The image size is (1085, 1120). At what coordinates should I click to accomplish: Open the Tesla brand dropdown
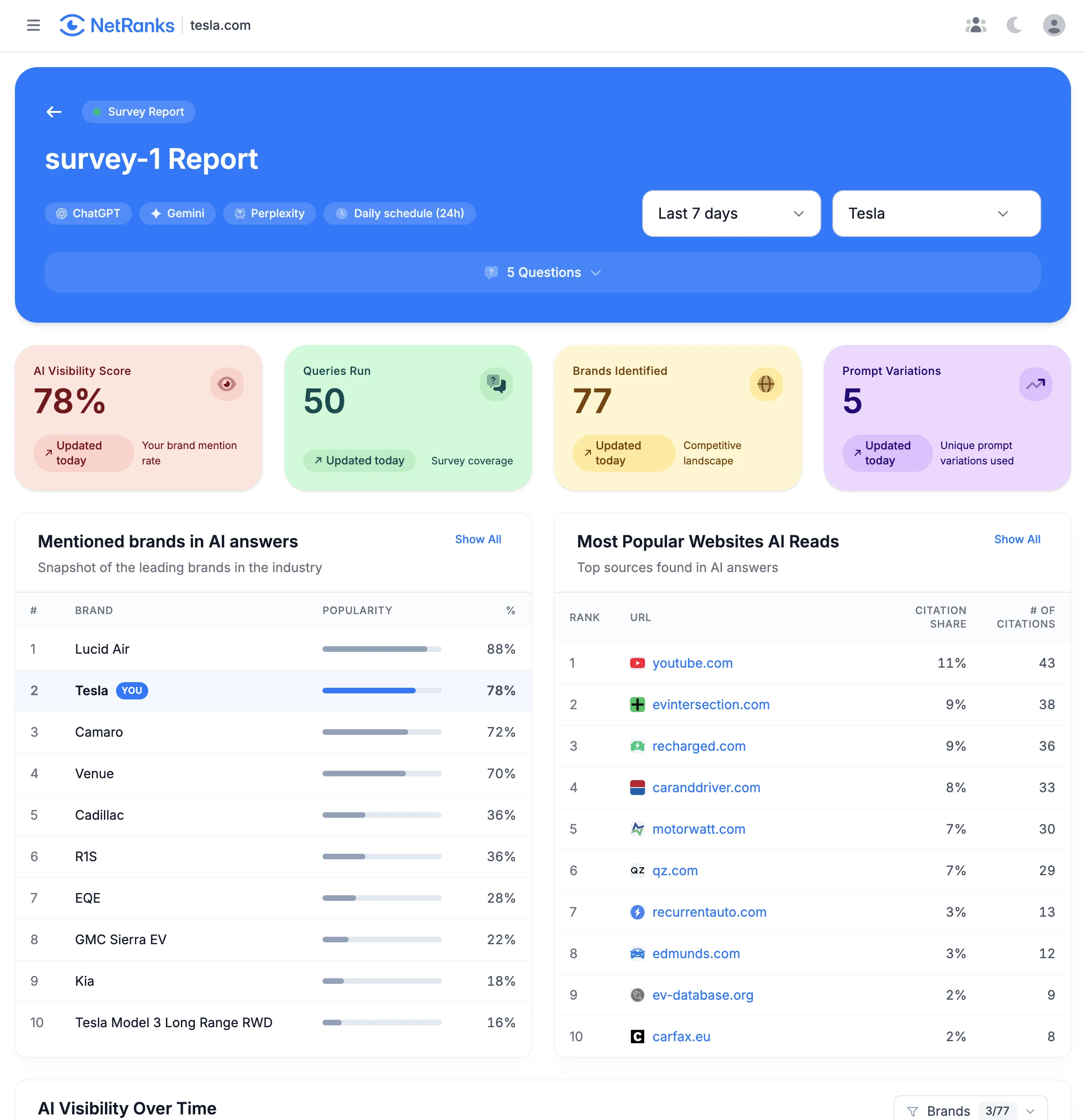[x=936, y=214]
